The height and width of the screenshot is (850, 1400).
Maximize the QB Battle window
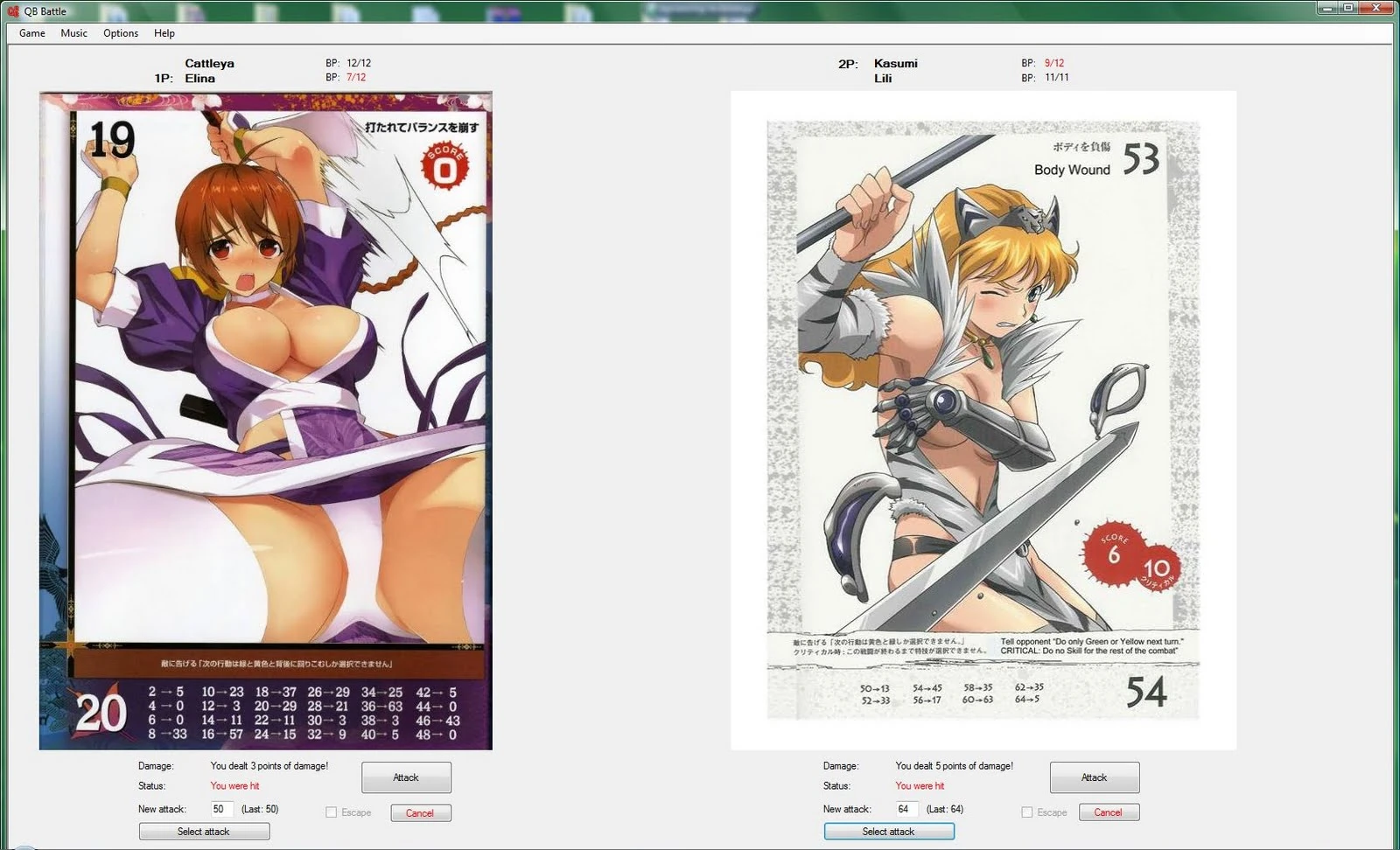[x=1348, y=8]
